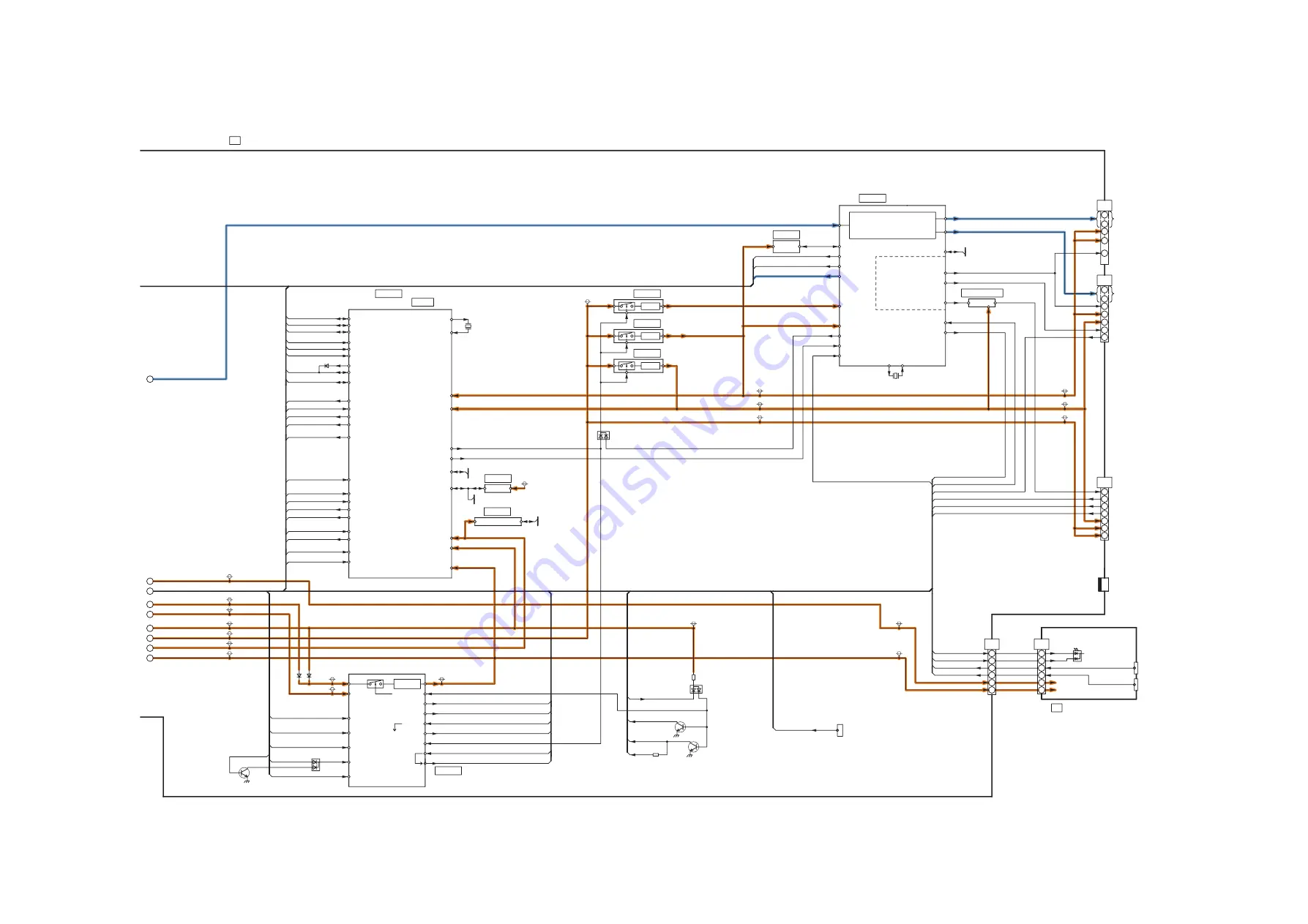This screenshot has height=924, width=1308.
Task: Click the dashed rectangle inside the top-right IC
Action: (x=910, y=282)
